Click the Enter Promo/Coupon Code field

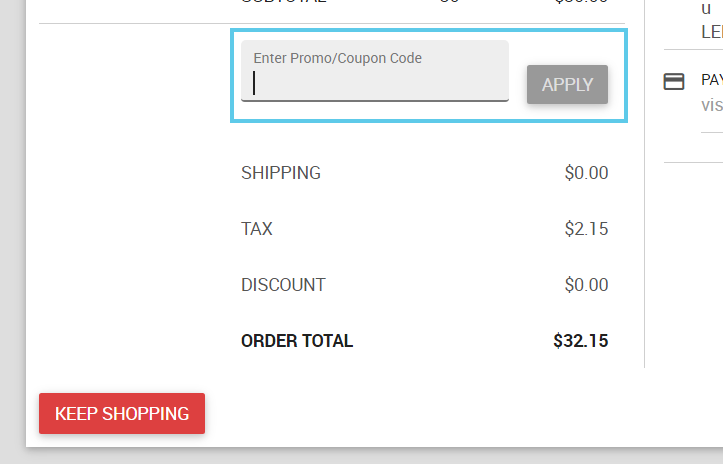coord(375,83)
